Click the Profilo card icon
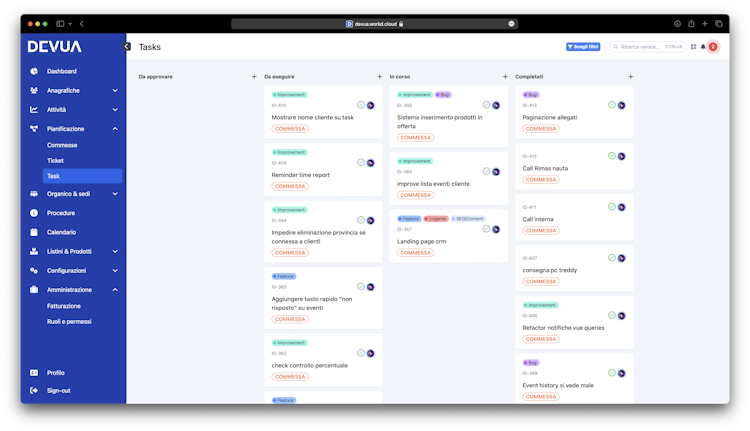The image size is (750, 431). [x=34, y=373]
